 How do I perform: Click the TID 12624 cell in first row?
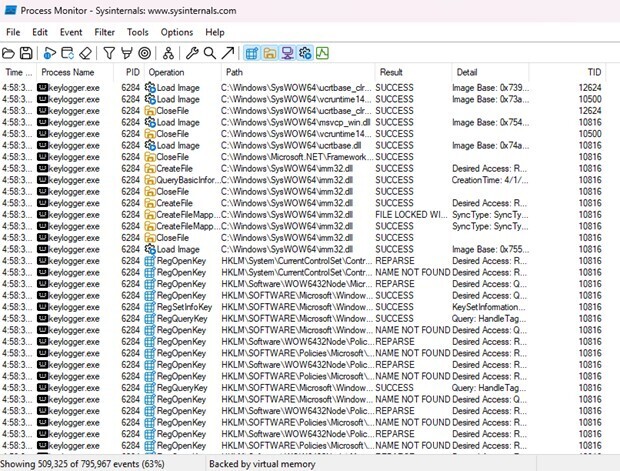pyautogui.click(x=590, y=88)
